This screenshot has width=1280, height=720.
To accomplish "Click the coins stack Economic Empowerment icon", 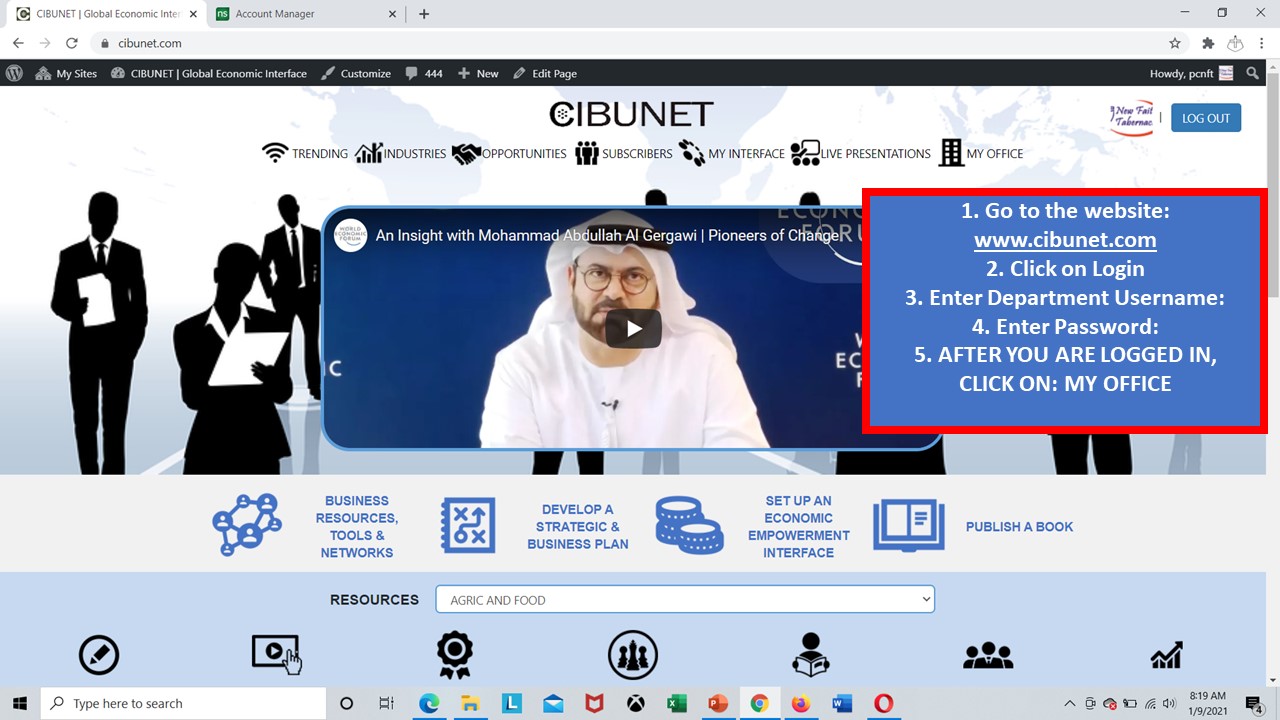I will point(689,526).
